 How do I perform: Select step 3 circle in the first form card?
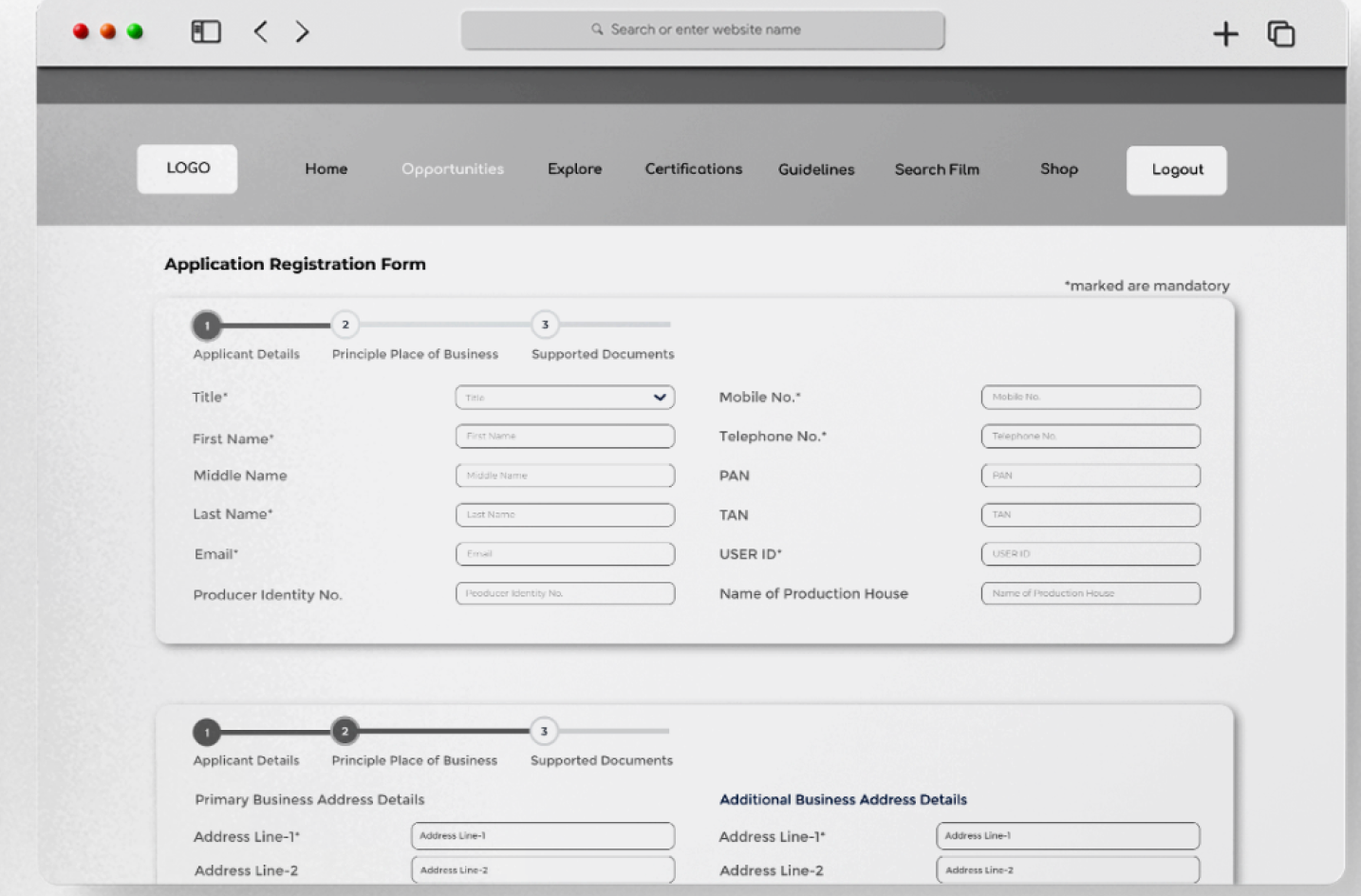(545, 325)
